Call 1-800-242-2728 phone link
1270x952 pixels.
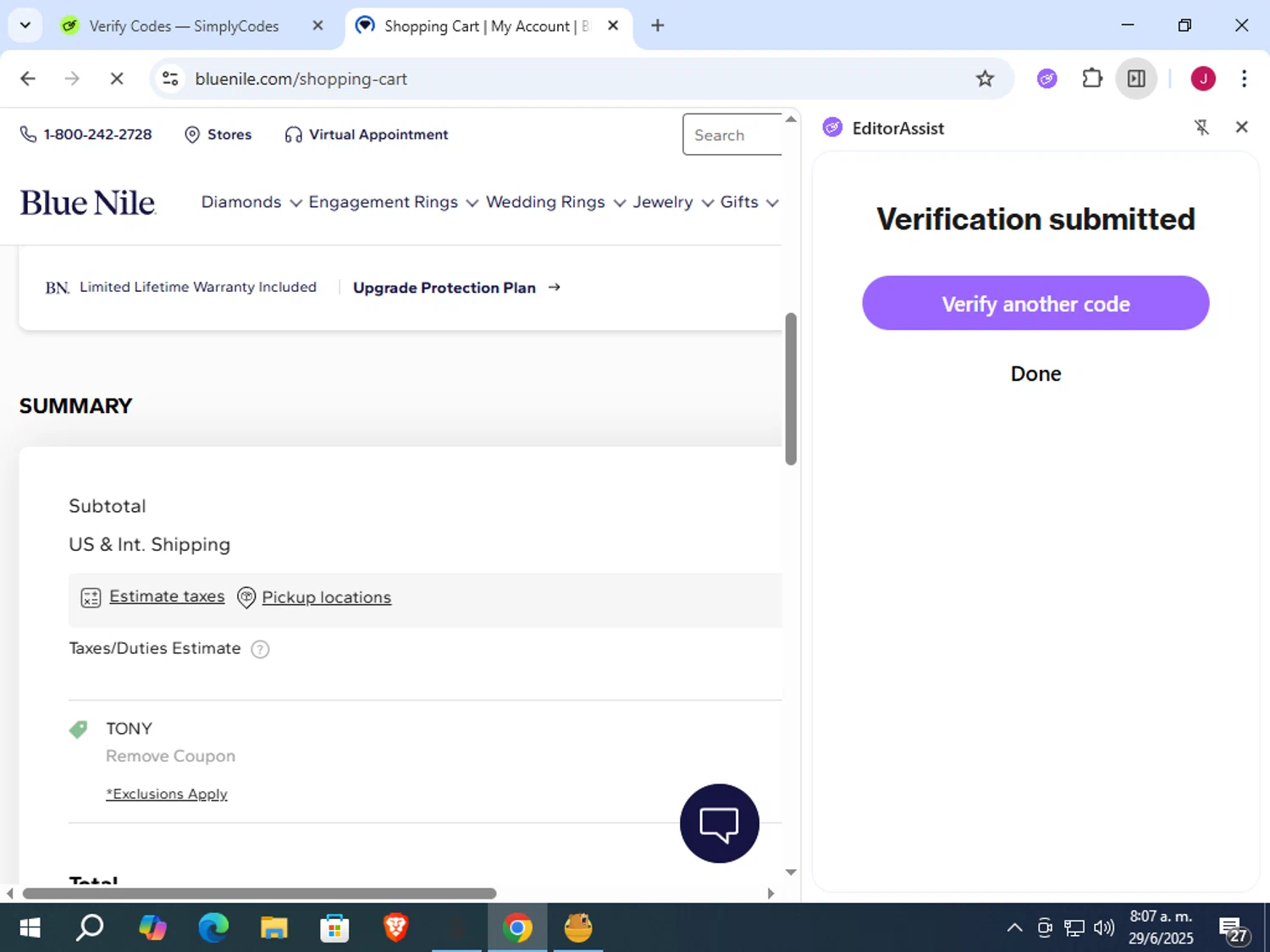(x=86, y=135)
